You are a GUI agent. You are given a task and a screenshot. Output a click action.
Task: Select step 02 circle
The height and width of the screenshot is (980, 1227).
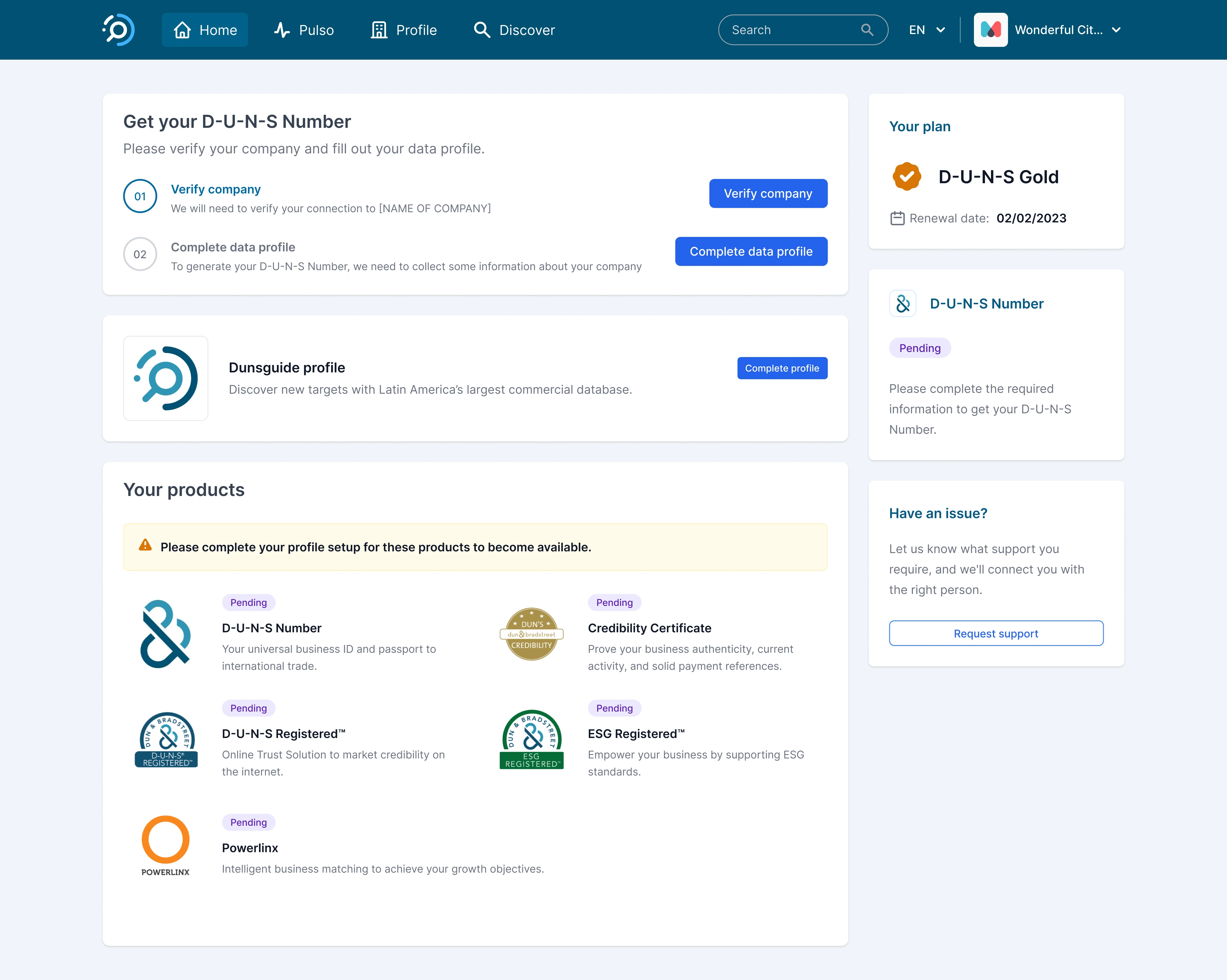click(x=140, y=254)
